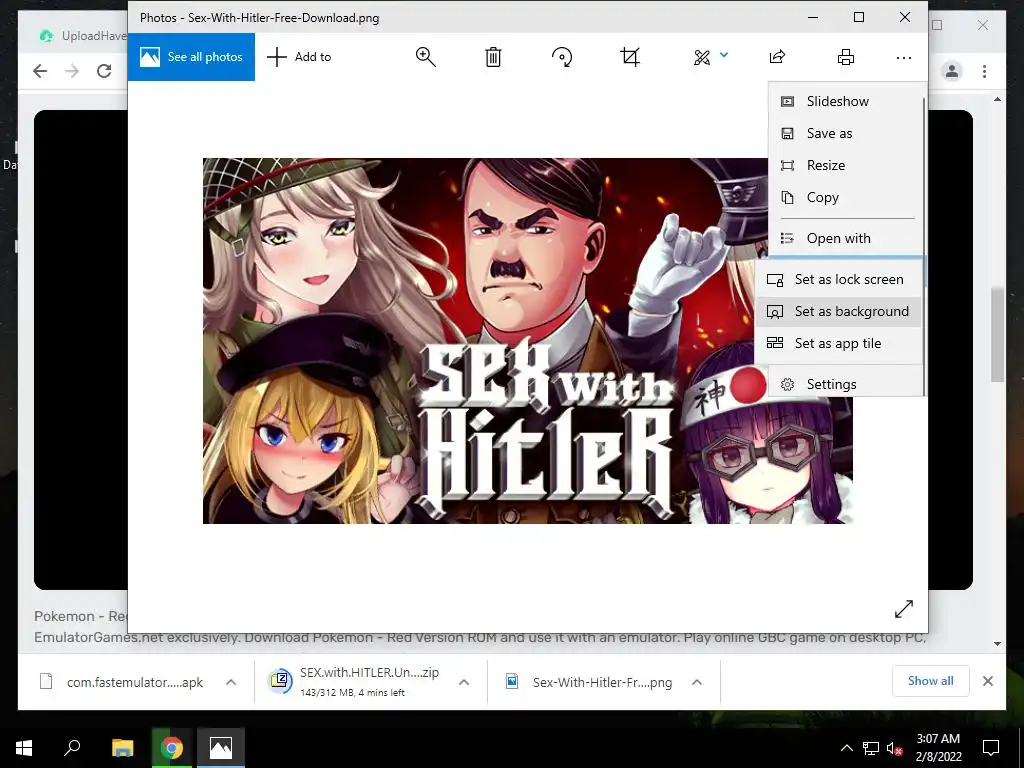The width and height of the screenshot is (1024, 768).
Task: Rotate the image using the rotate icon
Action: click(x=562, y=57)
